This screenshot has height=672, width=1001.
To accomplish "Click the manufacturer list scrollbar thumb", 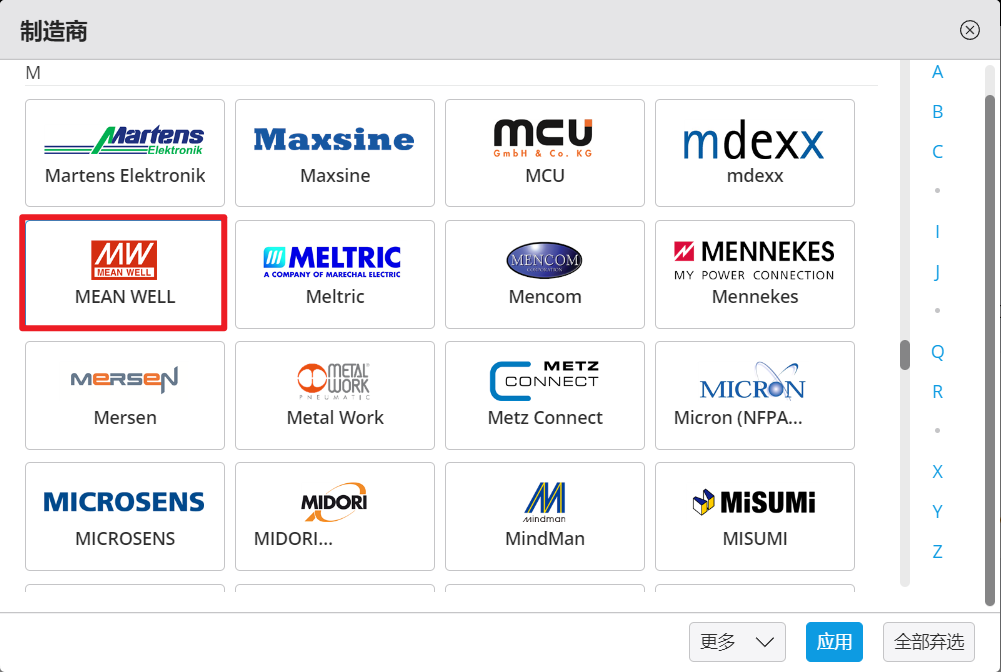I will click(x=905, y=355).
